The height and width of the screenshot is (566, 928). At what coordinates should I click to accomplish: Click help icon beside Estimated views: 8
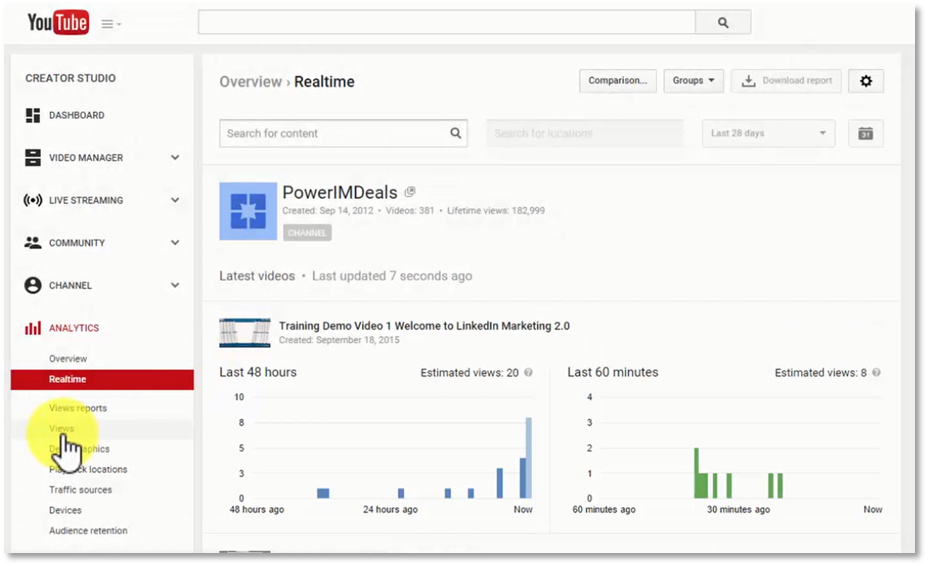tap(877, 372)
